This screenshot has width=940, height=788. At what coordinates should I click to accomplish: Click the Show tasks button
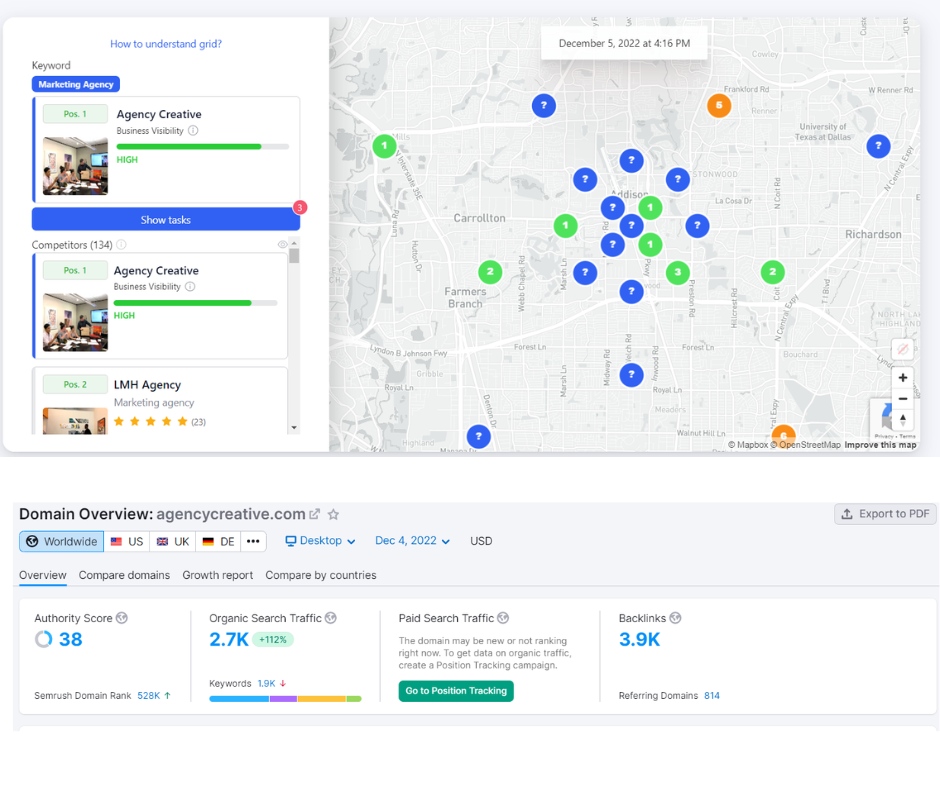coord(165,219)
